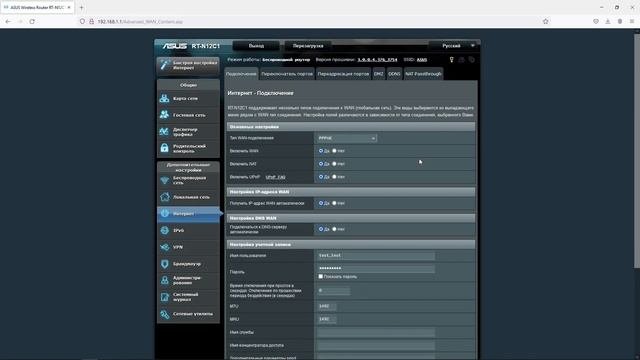
Task: Open the WAN connection type dropdown (PPPoE)
Action: (x=347, y=138)
